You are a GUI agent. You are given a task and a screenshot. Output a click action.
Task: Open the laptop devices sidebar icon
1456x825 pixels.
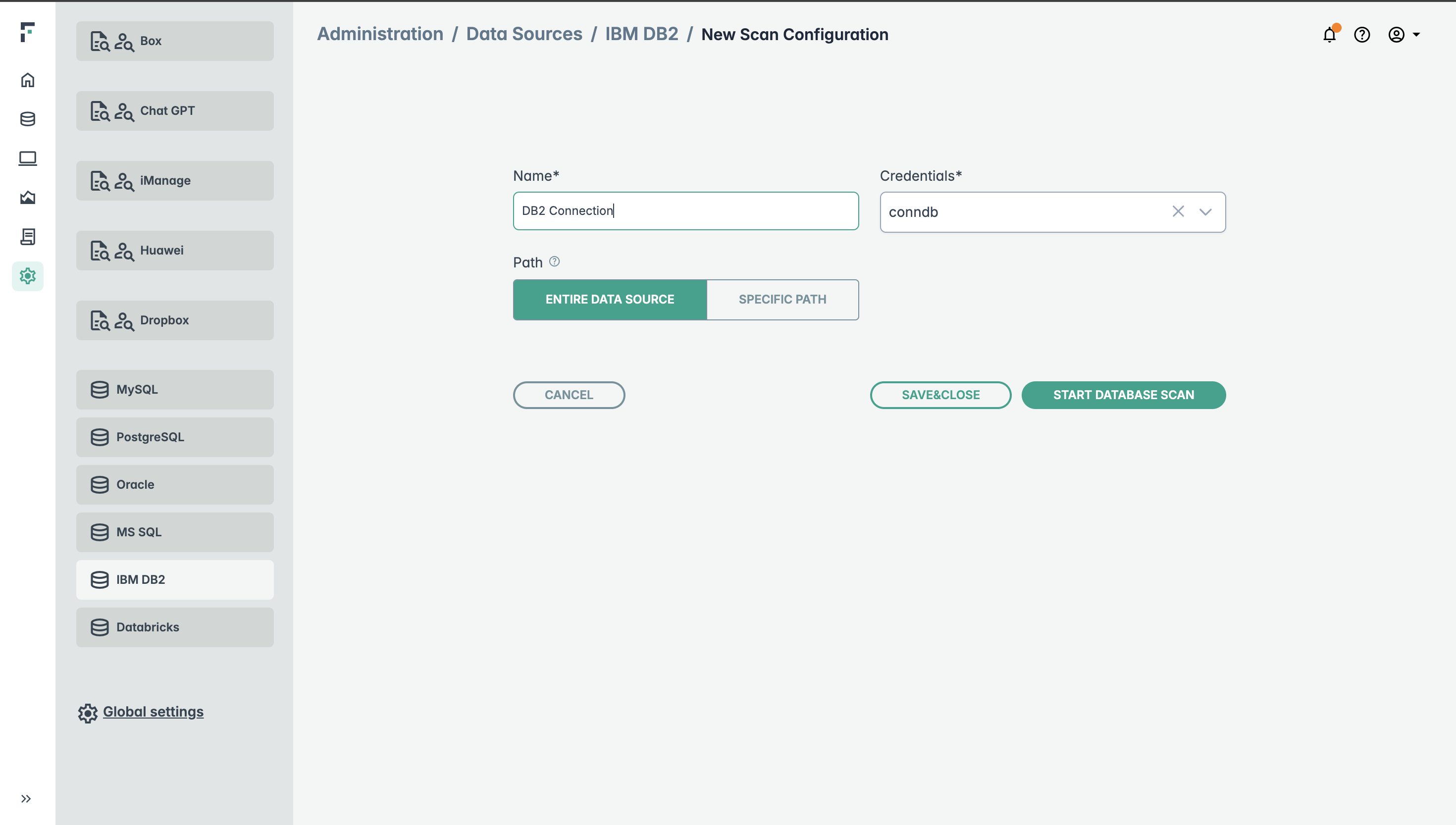(27, 158)
